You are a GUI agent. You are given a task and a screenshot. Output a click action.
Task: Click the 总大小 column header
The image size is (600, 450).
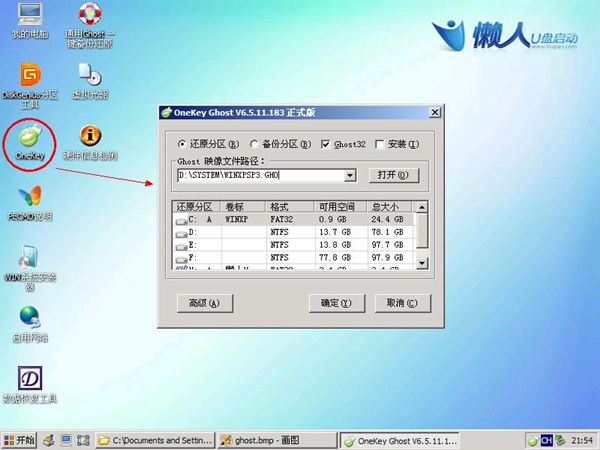pyautogui.click(x=389, y=207)
